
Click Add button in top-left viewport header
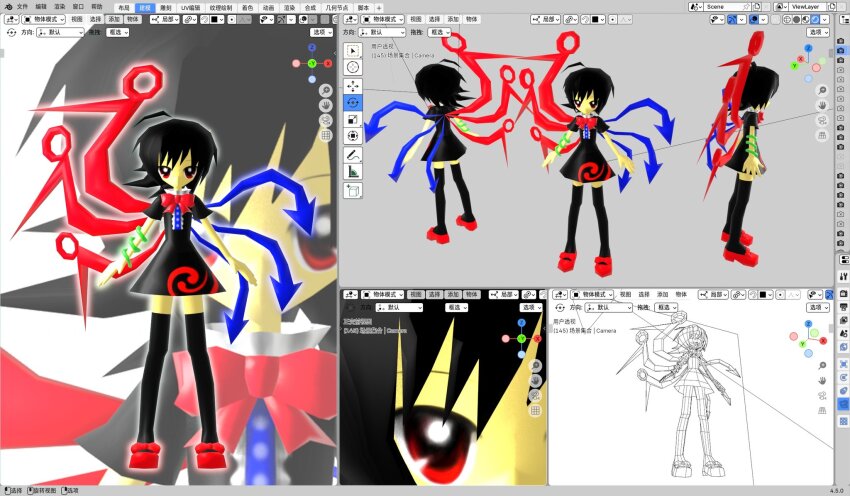pos(114,20)
